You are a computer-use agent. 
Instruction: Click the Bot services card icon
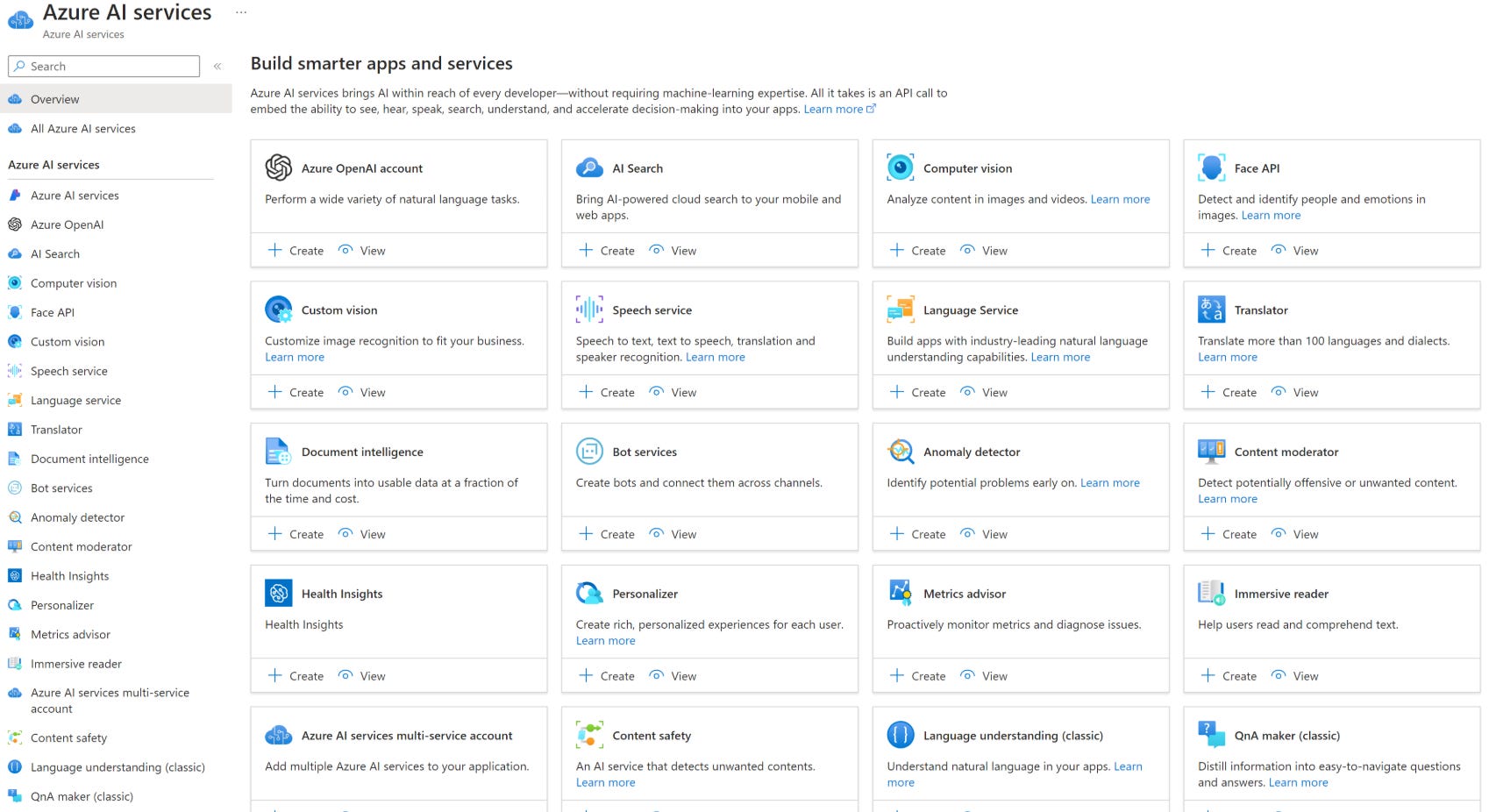[x=589, y=452]
